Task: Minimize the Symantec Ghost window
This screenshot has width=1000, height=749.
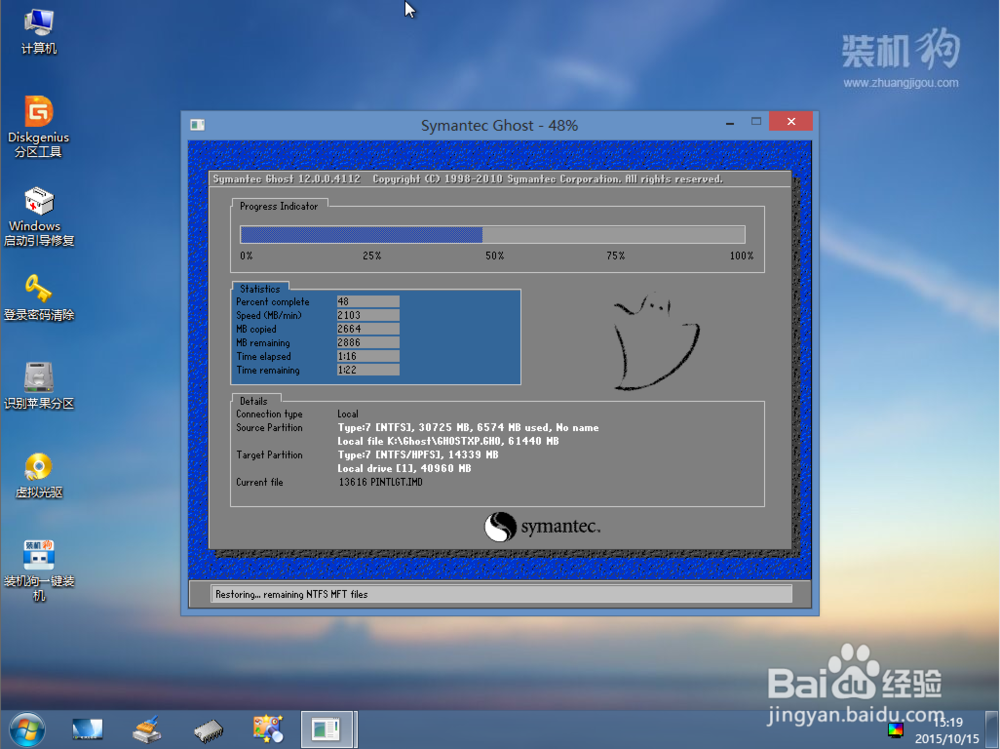Action: click(x=730, y=122)
